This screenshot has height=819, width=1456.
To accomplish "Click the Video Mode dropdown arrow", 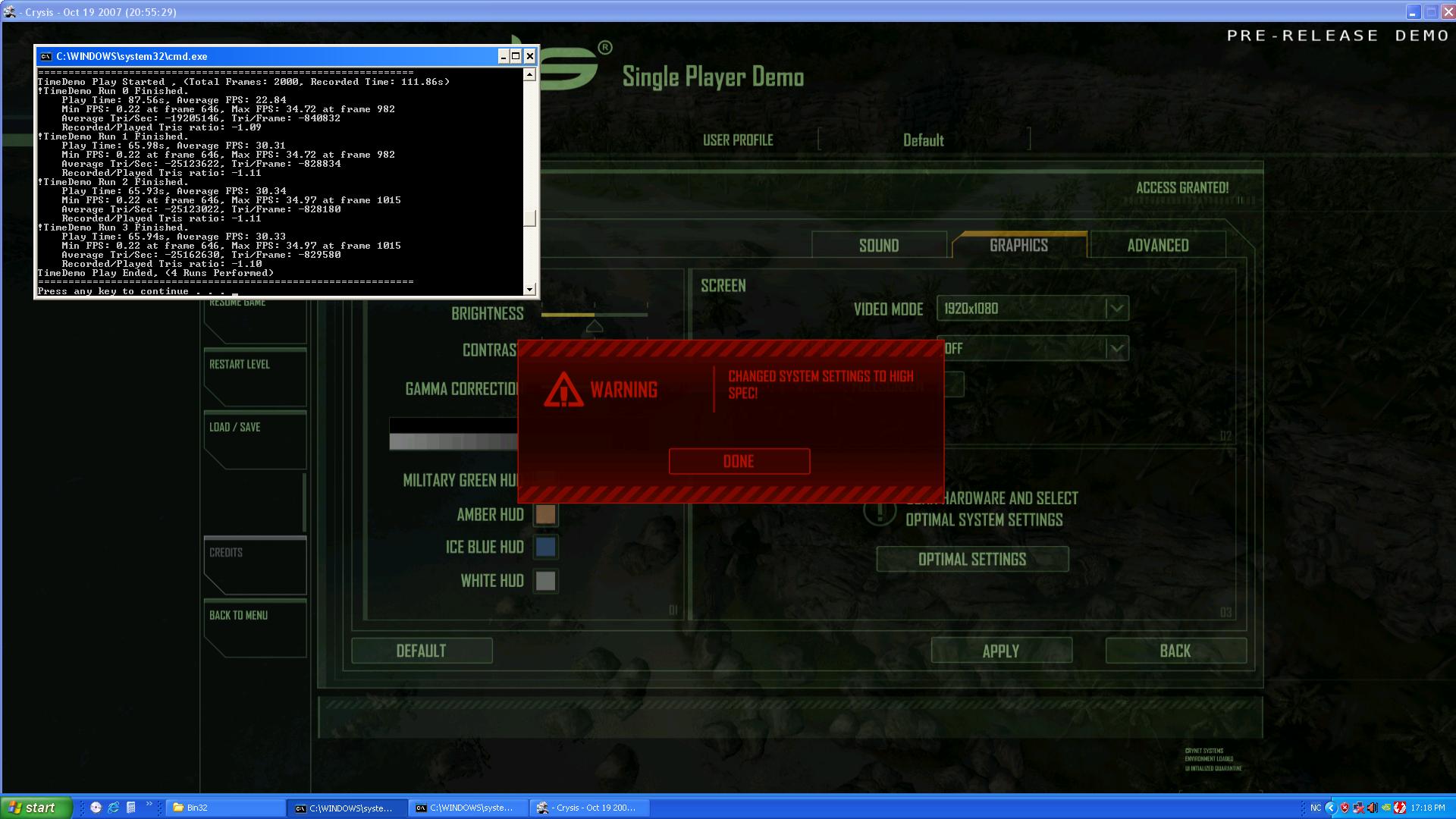I will click(x=1116, y=309).
